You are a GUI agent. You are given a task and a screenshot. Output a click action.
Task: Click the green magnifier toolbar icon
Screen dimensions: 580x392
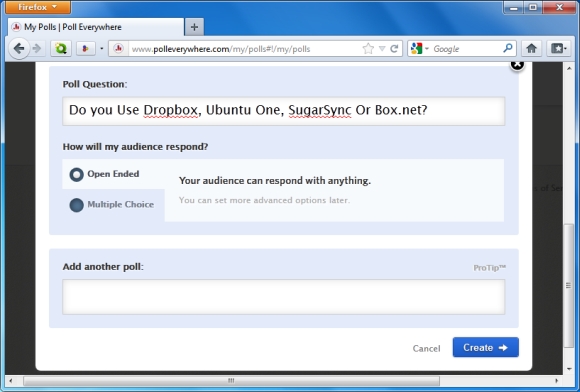(x=61, y=48)
